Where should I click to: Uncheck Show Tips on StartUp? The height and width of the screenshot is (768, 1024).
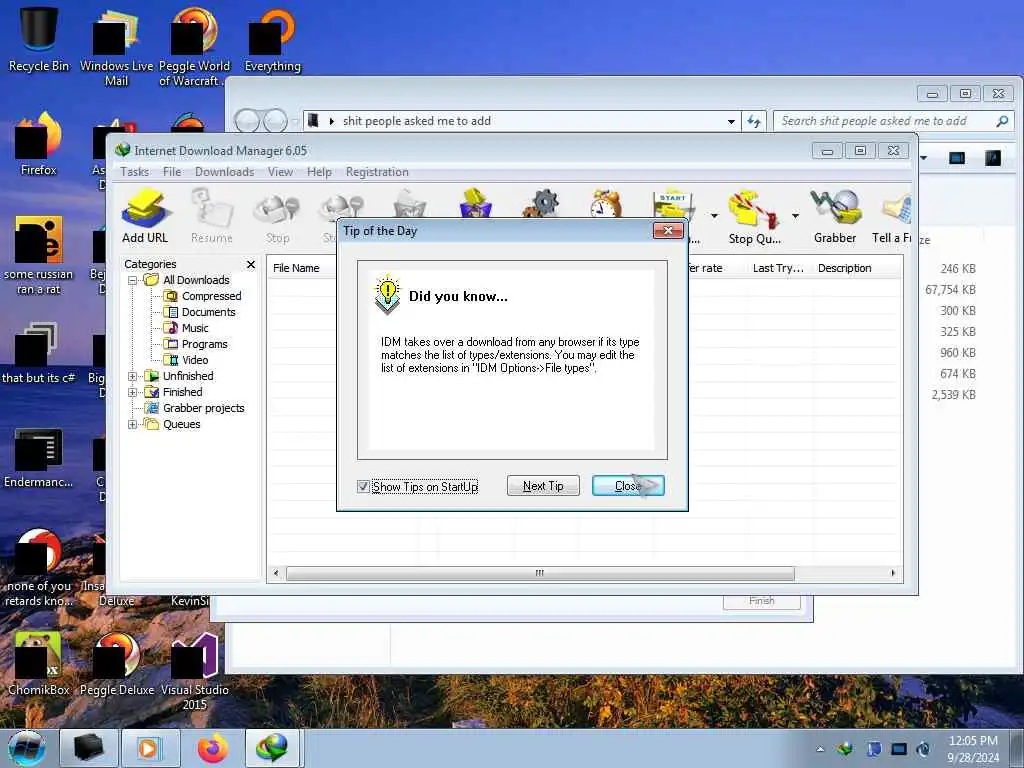(x=363, y=487)
